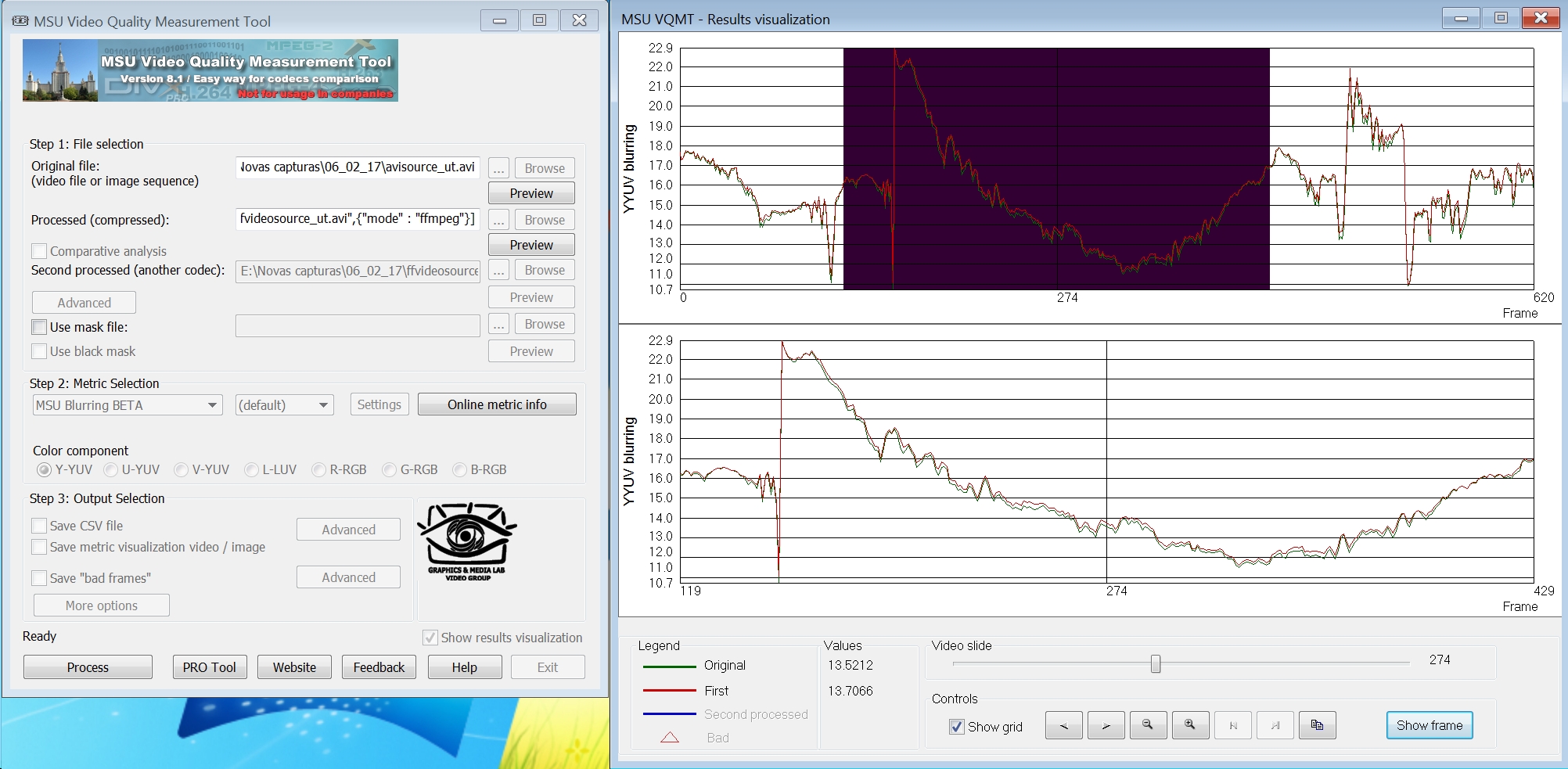This screenshot has width=1568, height=769.
Task: Step to next frame arrow button
Action: pyautogui.click(x=1106, y=725)
